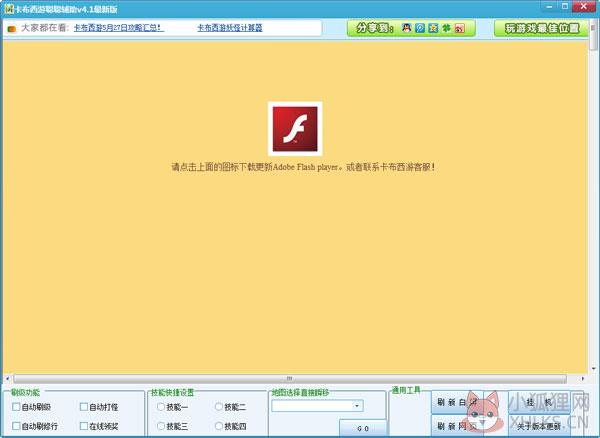Click the GO teleport button
The width and height of the screenshot is (600, 438).
coord(363,428)
